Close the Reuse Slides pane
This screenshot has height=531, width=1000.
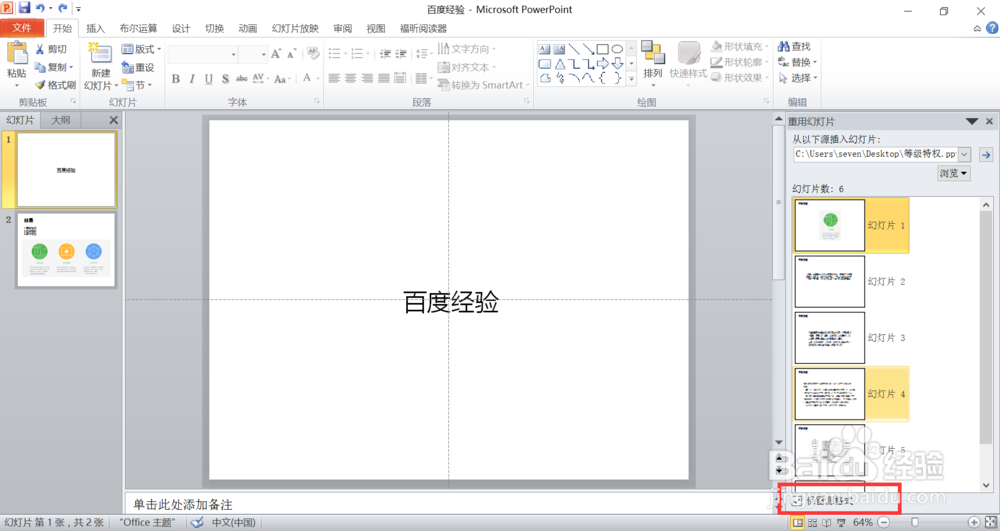989,121
